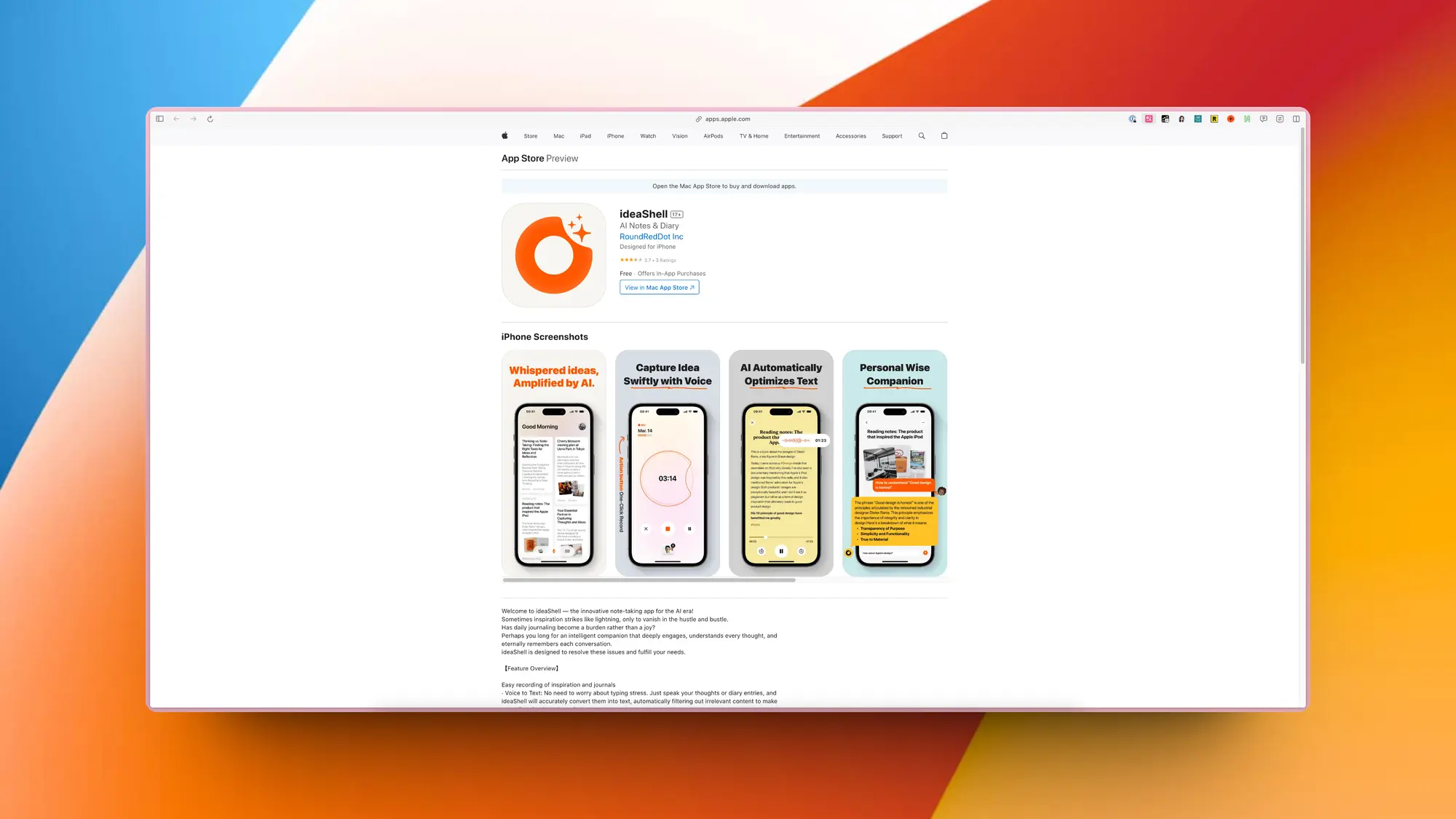Toggle the split view icon
This screenshot has width=1456, height=819.
point(1297,119)
